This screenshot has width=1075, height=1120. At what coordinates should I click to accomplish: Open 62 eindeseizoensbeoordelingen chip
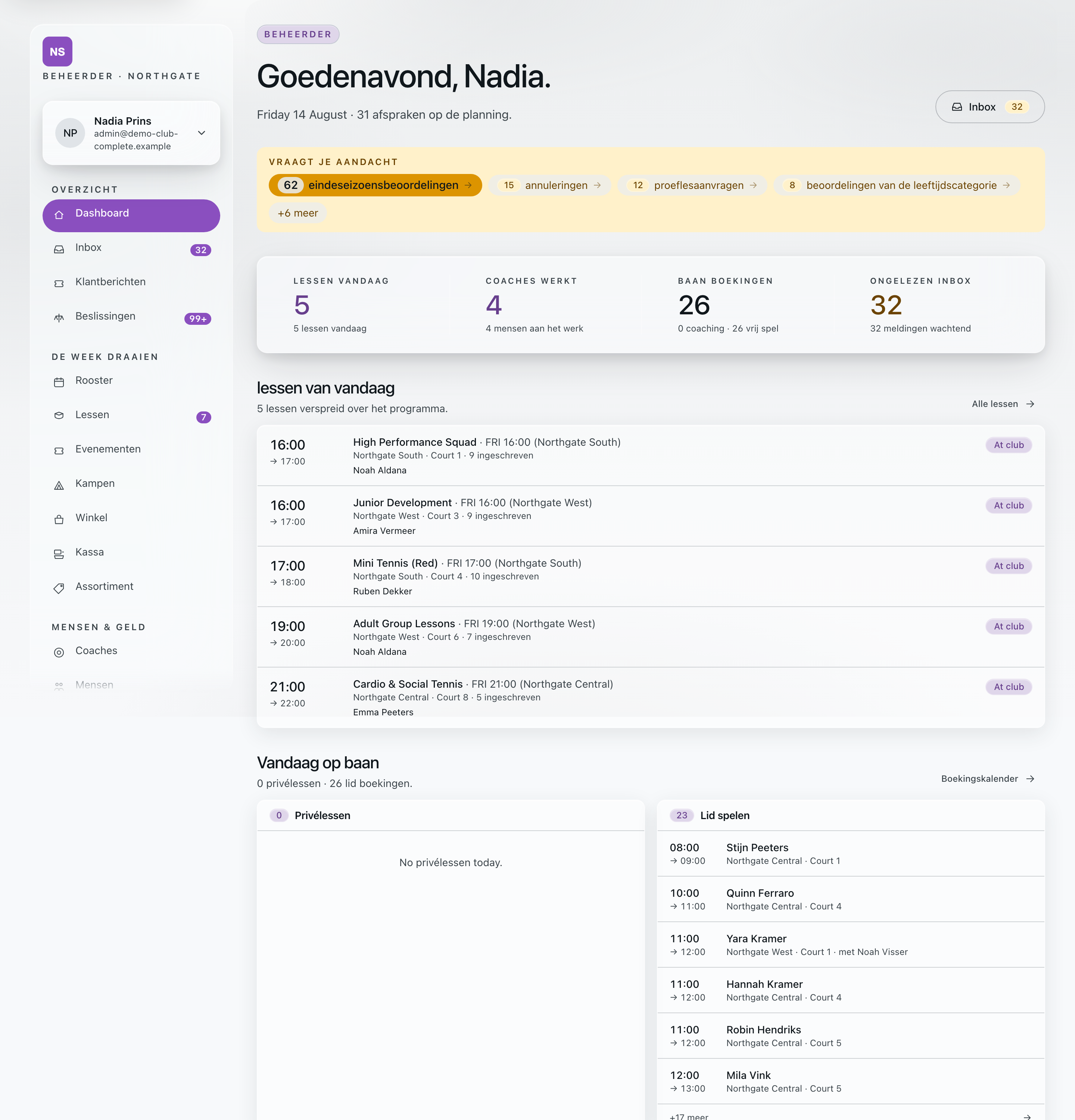click(x=375, y=185)
